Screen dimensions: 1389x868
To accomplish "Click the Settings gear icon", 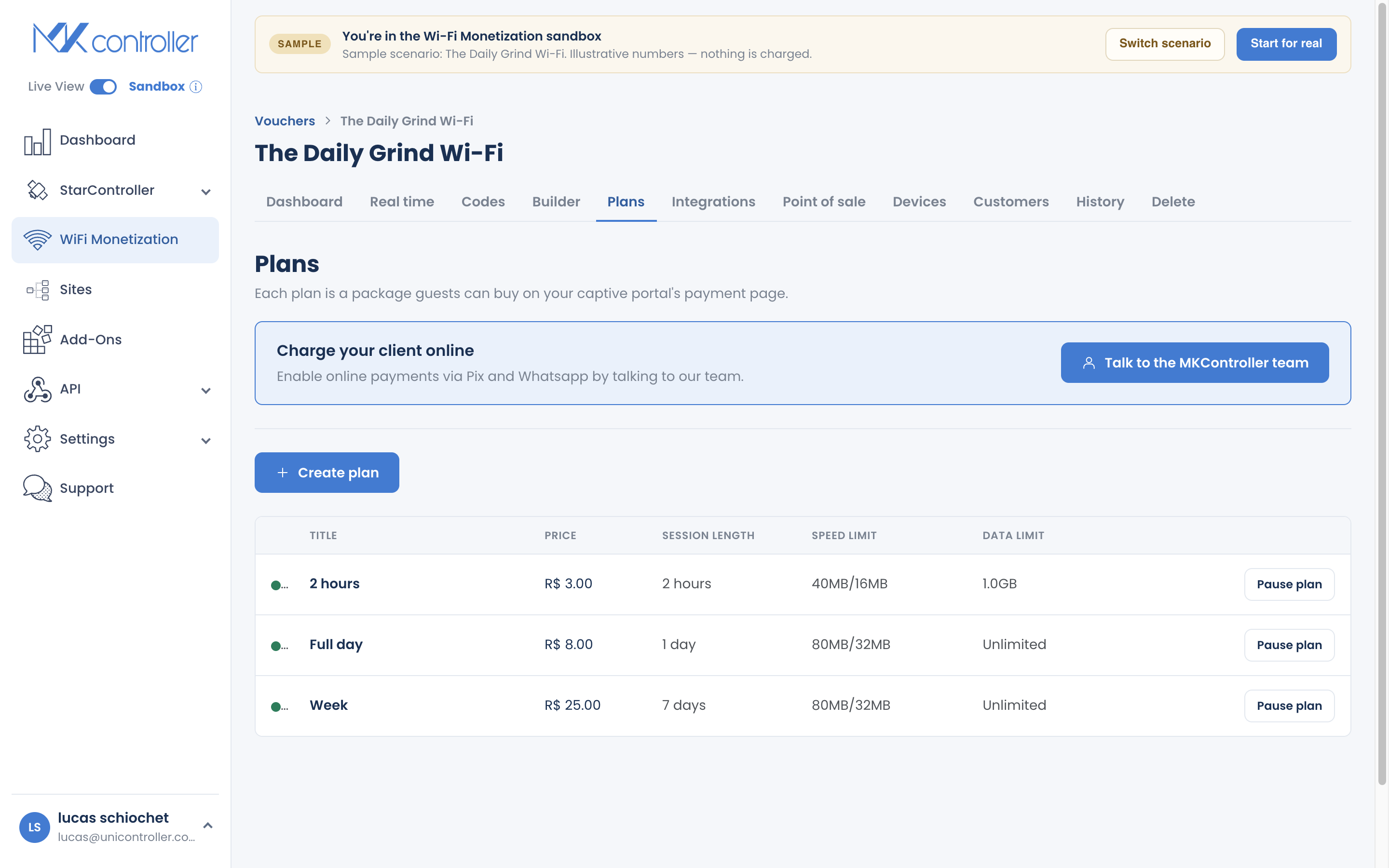I will [37, 439].
